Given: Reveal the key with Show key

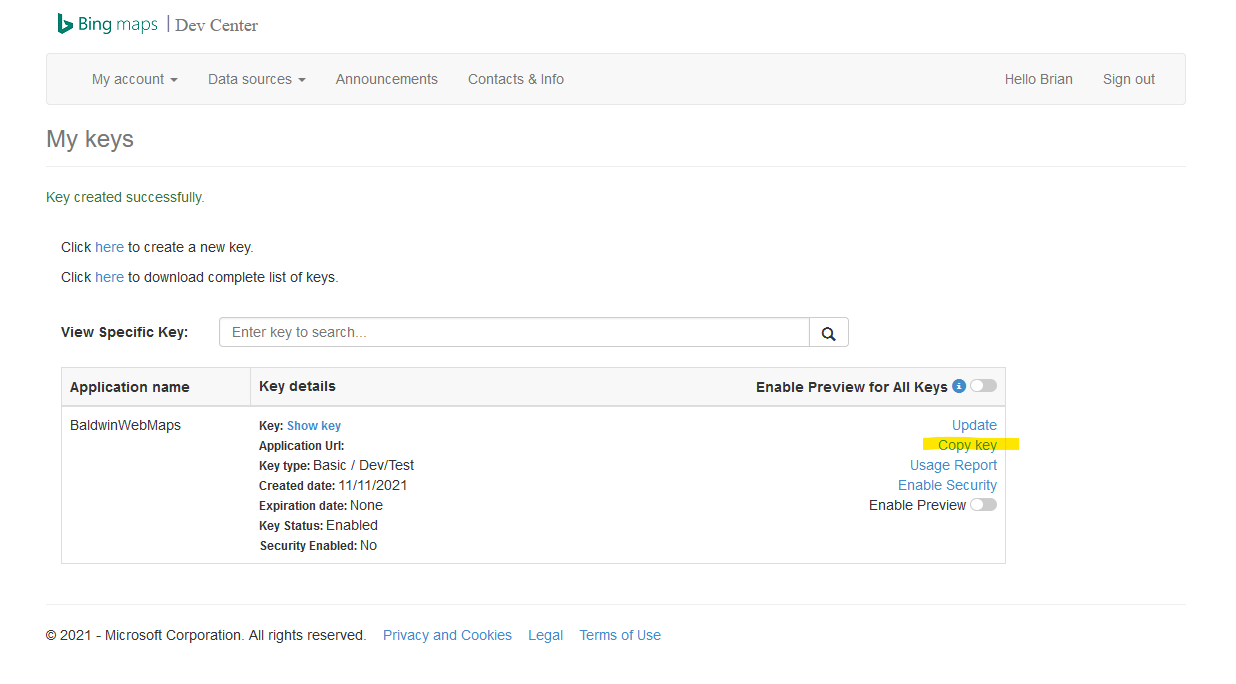Looking at the screenshot, I should [313, 425].
